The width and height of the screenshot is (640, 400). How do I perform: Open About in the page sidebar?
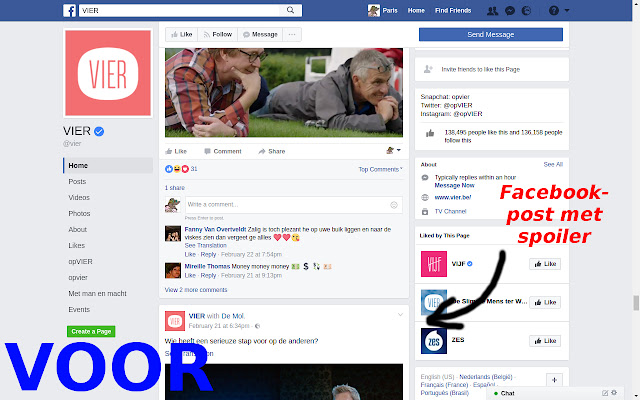[78, 229]
